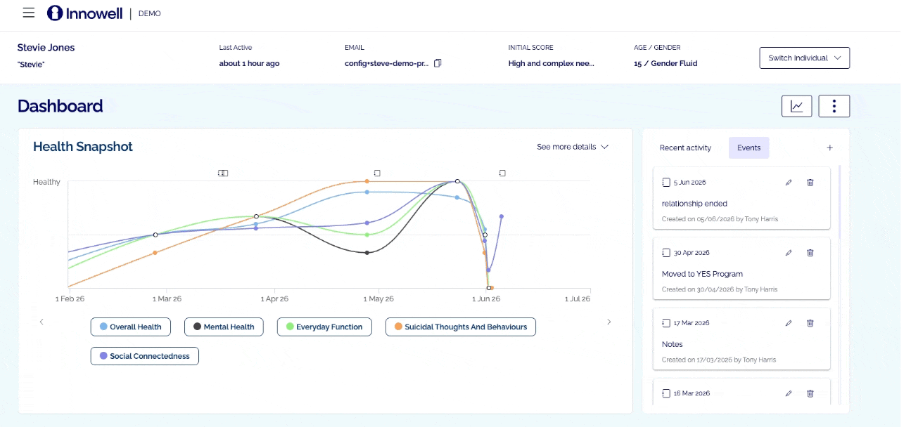Edit the 16 Mar 2026 event

point(788,394)
